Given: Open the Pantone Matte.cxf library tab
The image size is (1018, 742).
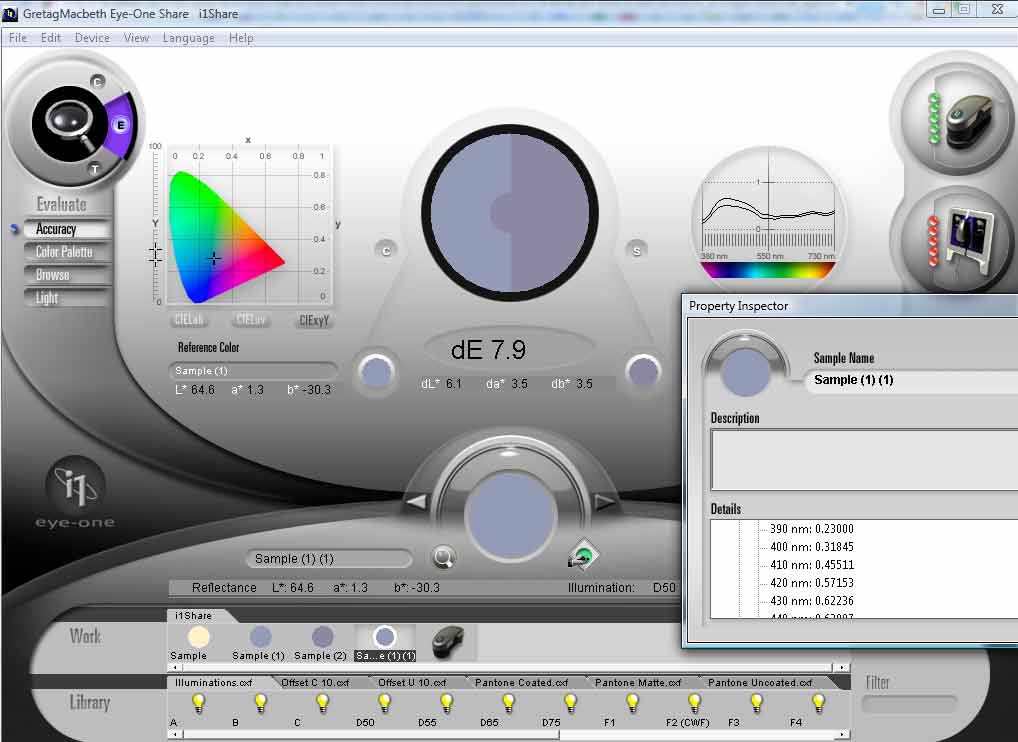Looking at the screenshot, I should tap(638, 682).
